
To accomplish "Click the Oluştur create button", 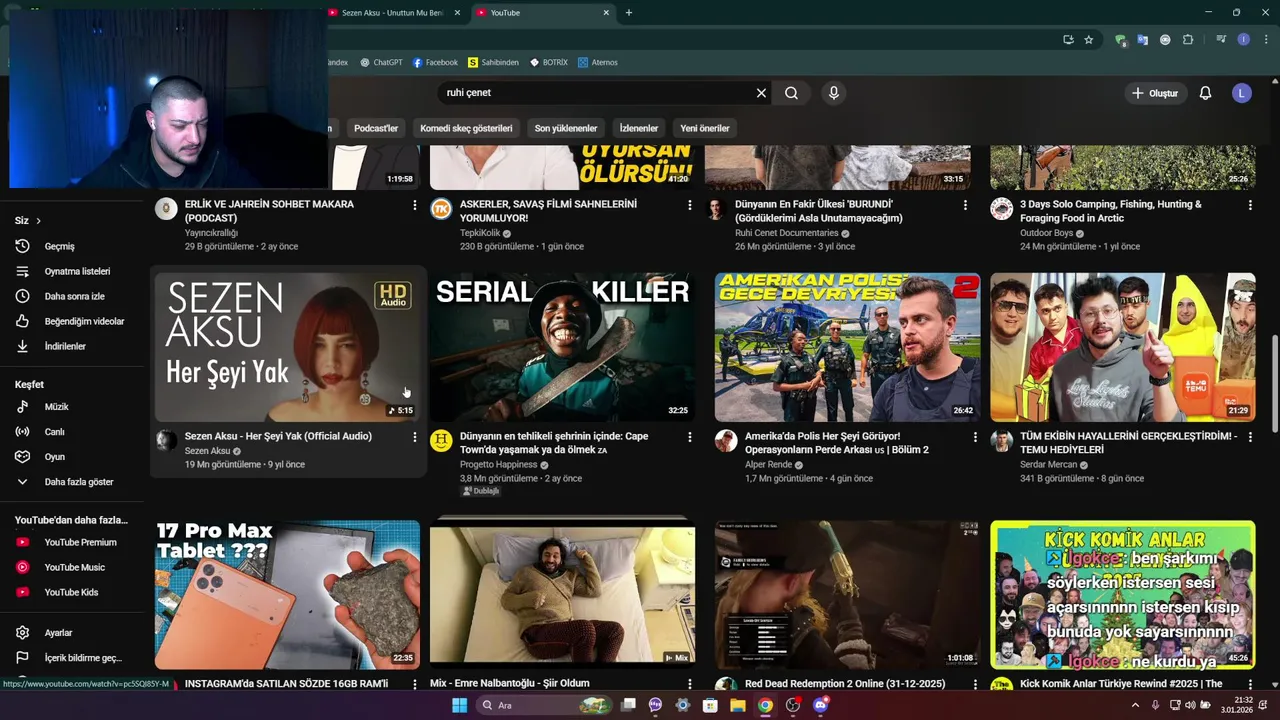I will click(x=1154, y=93).
